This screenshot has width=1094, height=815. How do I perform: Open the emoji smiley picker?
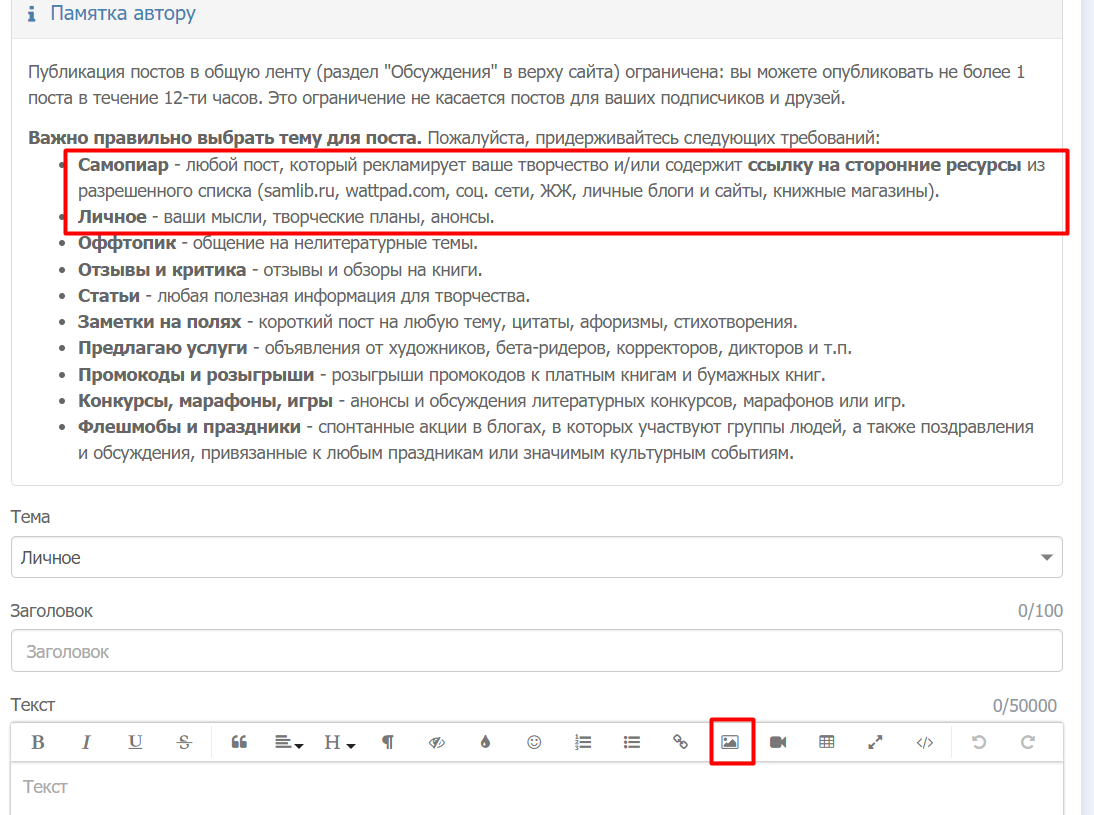[534, 742]
